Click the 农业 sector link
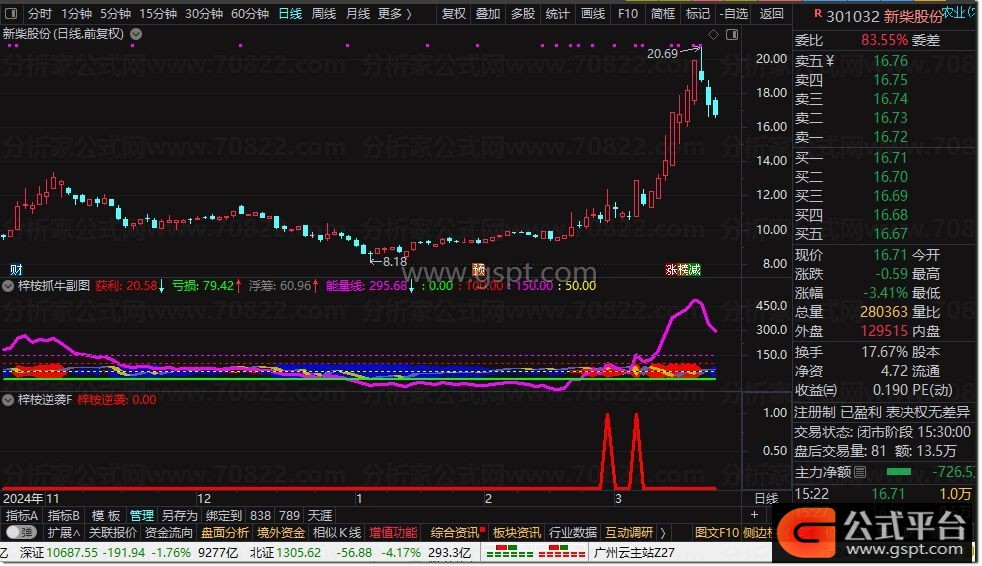The width and height of the screenshot is (982, 566). click(x=953, y=12)
